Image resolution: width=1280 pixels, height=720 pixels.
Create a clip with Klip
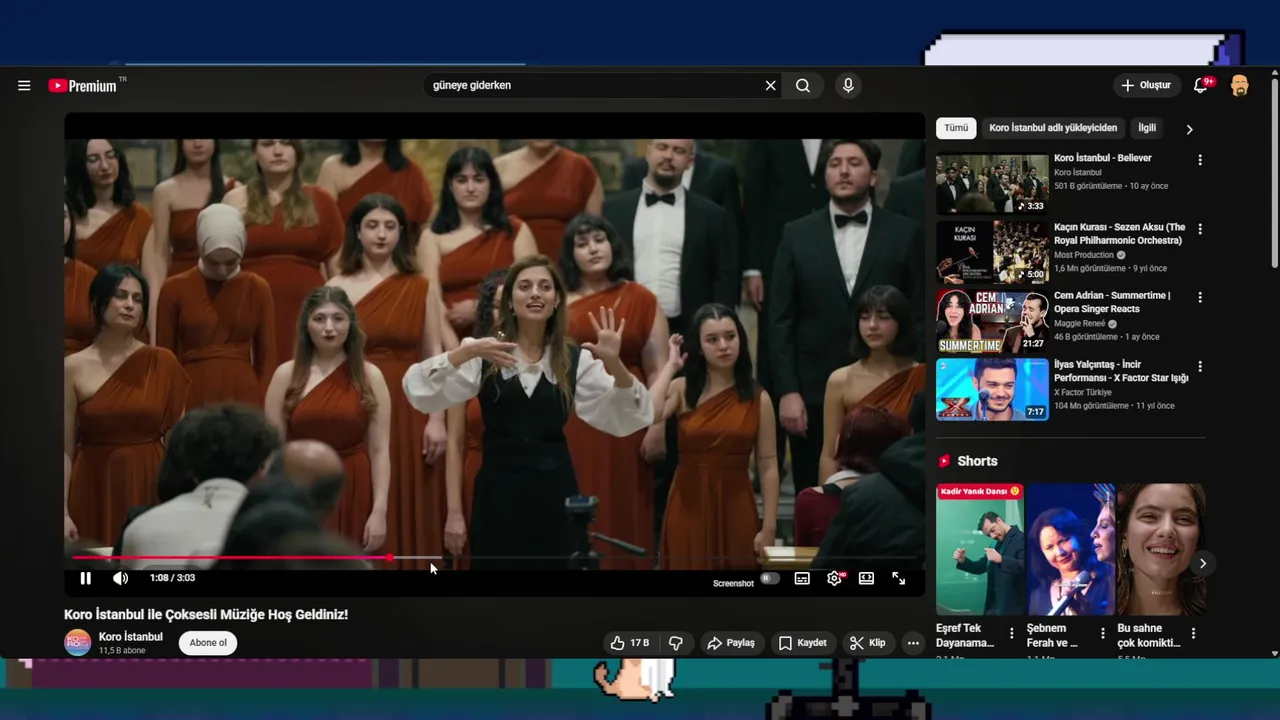(867, 643)
